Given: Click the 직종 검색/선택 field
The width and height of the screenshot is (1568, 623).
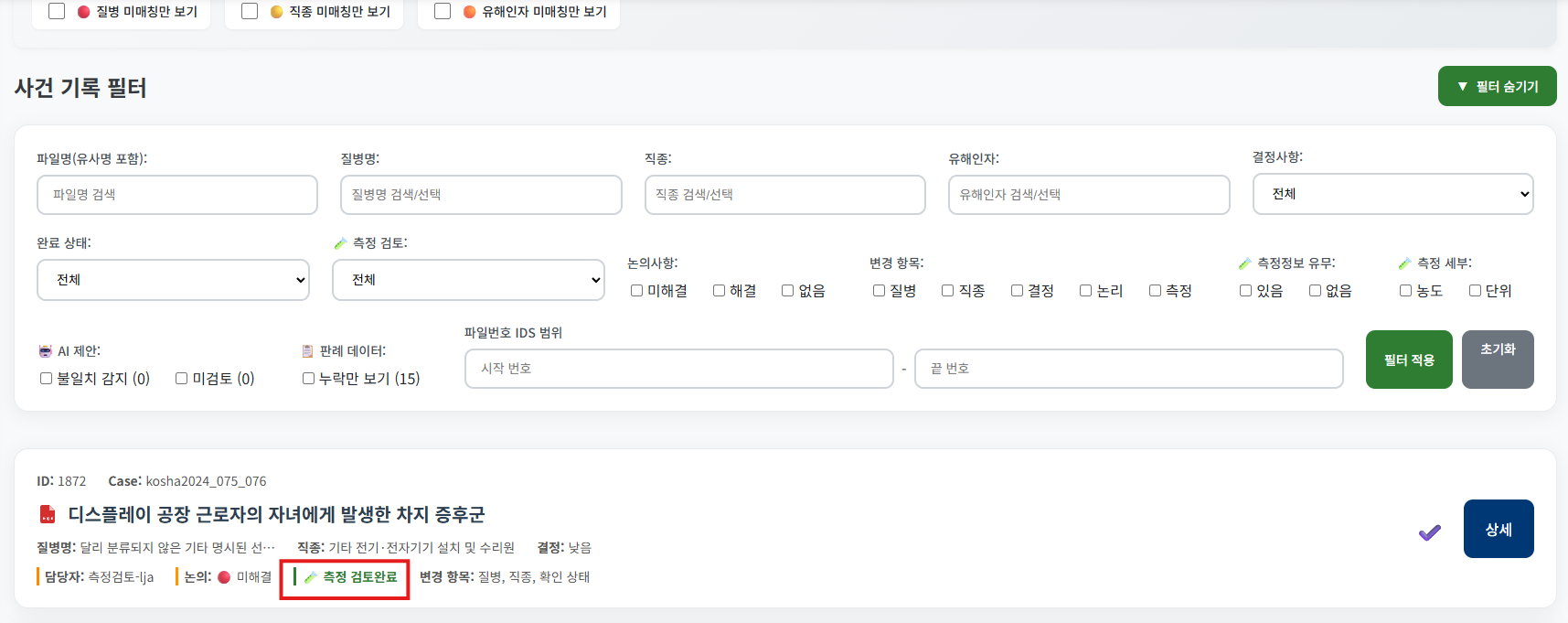Looking at the screenshot, I should click(785, 195).
